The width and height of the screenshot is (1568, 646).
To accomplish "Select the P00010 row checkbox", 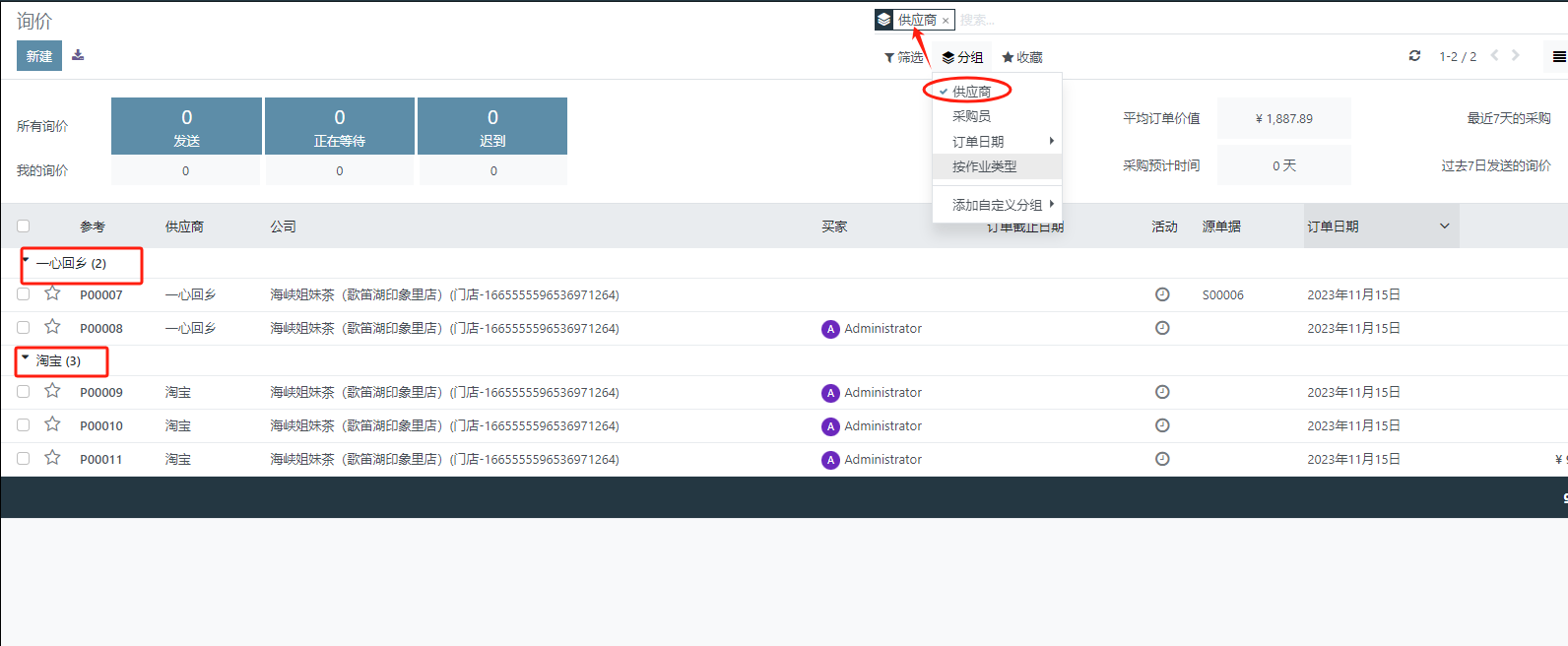I will (24, 424).
